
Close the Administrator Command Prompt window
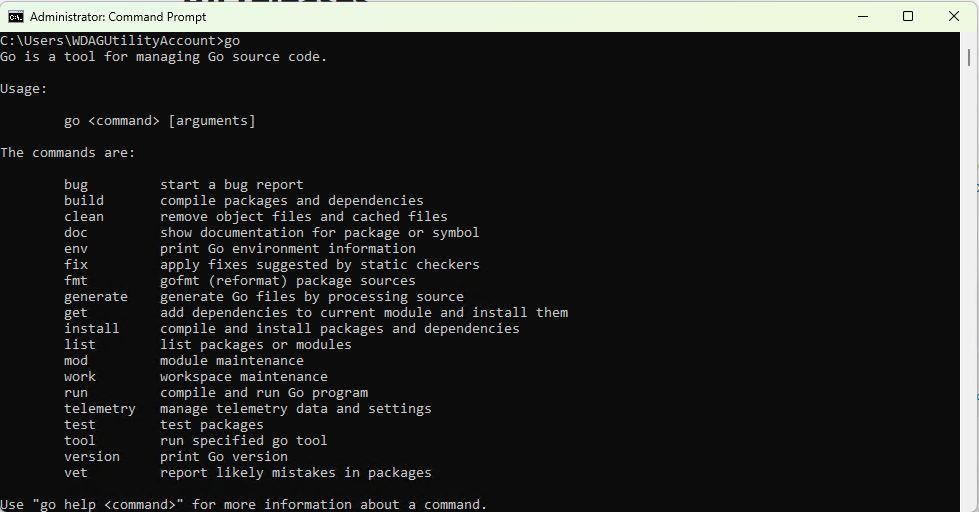953,17
